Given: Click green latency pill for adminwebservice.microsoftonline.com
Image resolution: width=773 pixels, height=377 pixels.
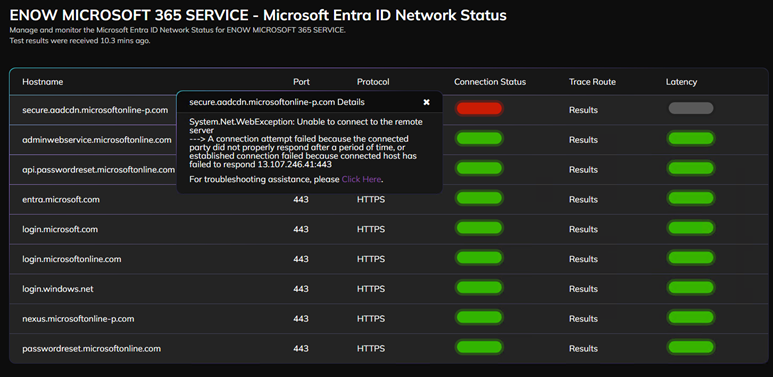Looking at the screenshot, I should [x=691, y=138].
